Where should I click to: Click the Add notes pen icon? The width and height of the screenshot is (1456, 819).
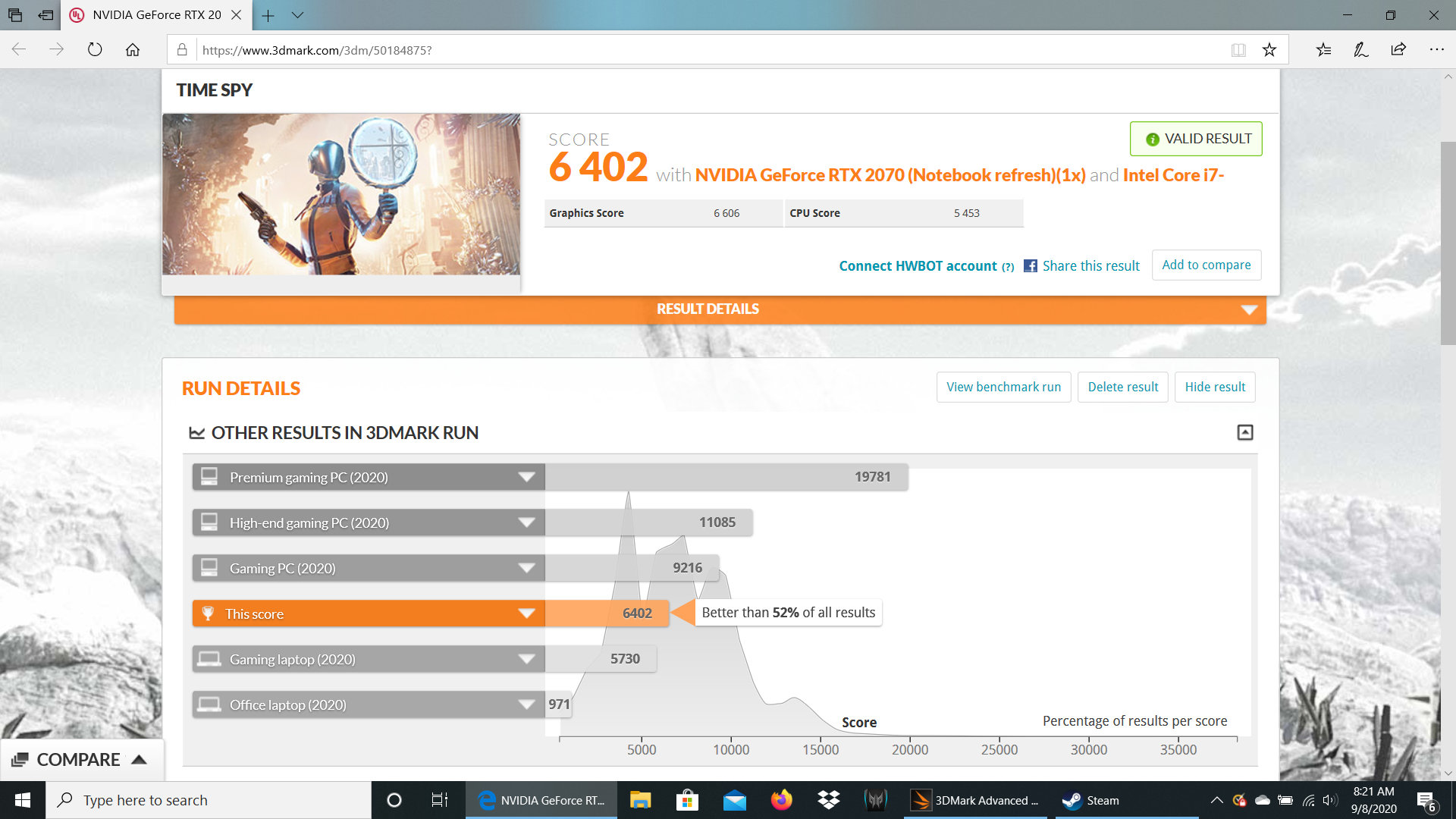[x=1361, y=50]
